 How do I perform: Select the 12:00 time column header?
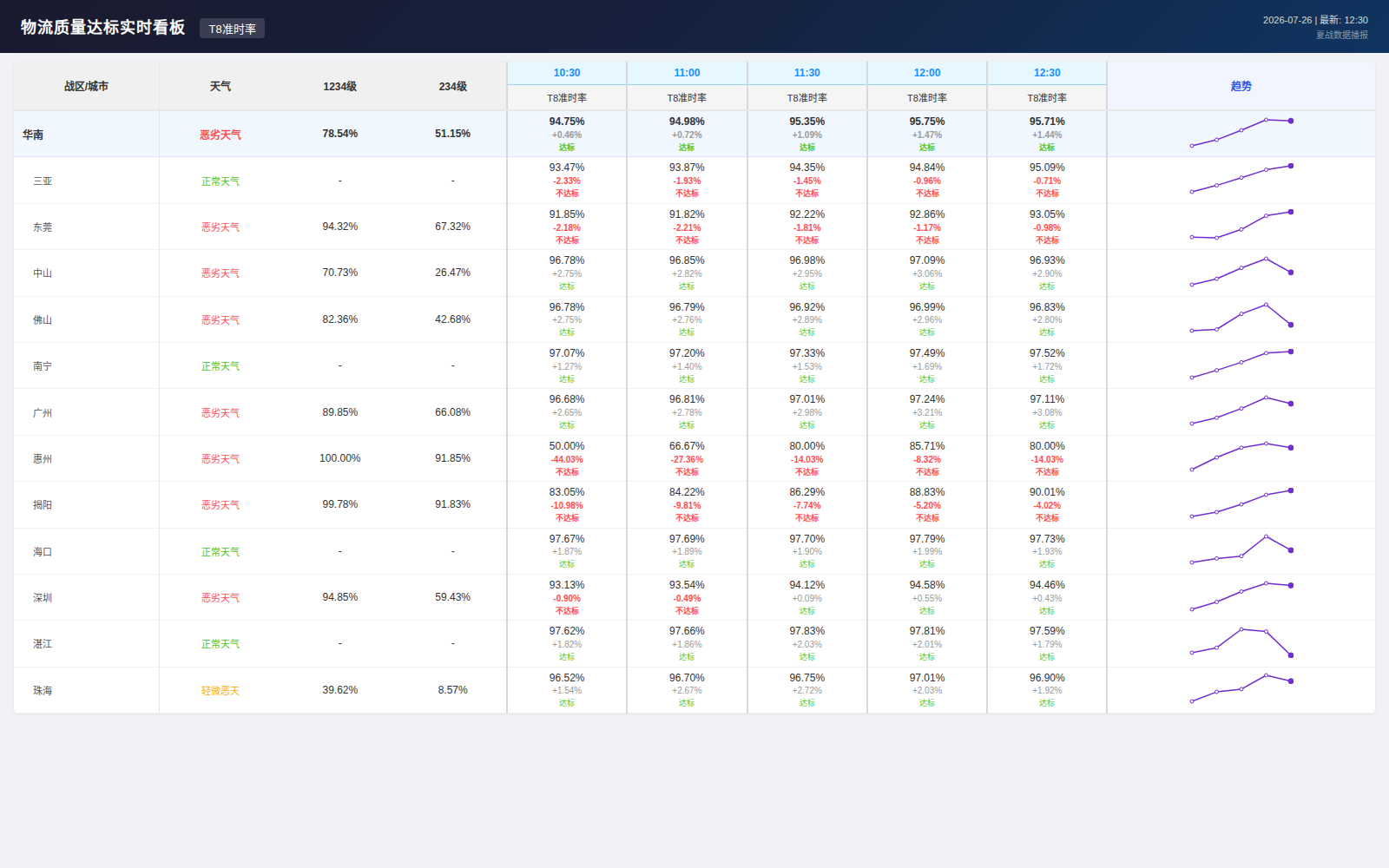(x=927, y=73)
